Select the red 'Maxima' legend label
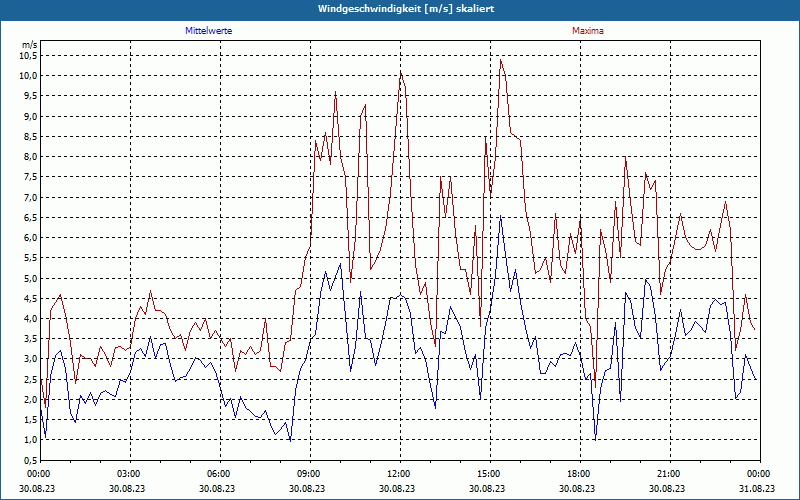 pyautogui.click(x=588, y=31)
